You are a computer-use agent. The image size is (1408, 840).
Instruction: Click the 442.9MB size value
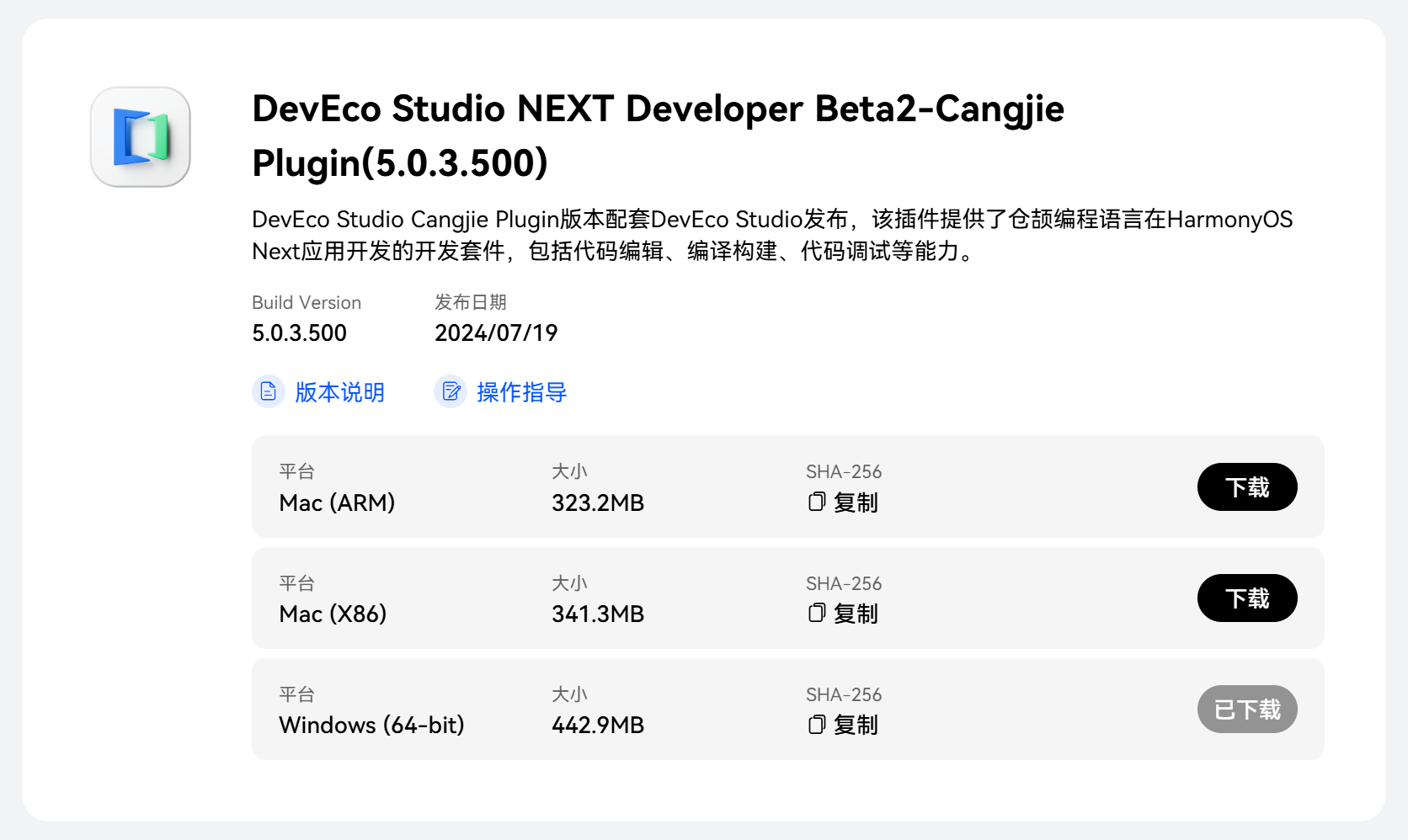point(598,726)
